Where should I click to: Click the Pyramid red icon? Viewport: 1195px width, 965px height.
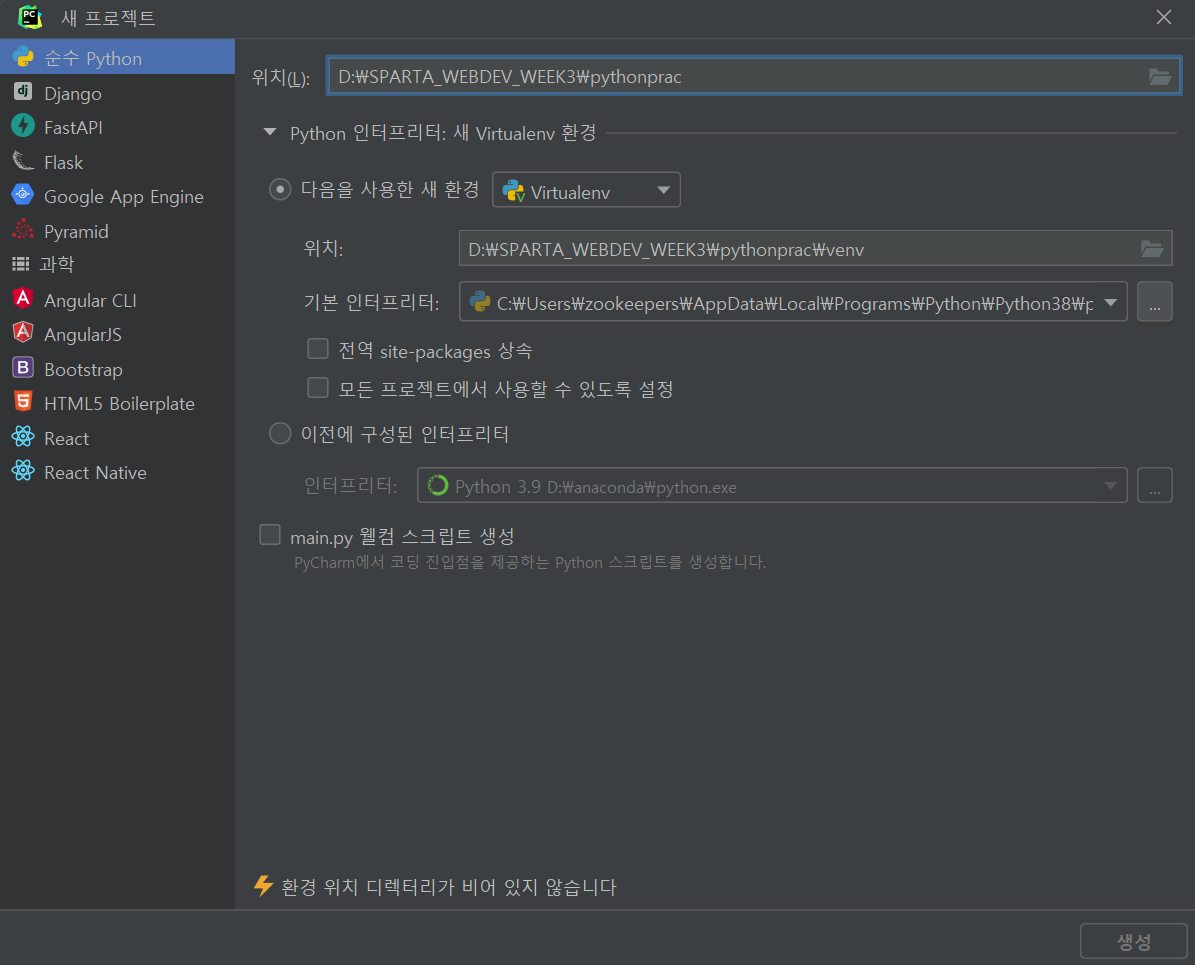point(23,229)
